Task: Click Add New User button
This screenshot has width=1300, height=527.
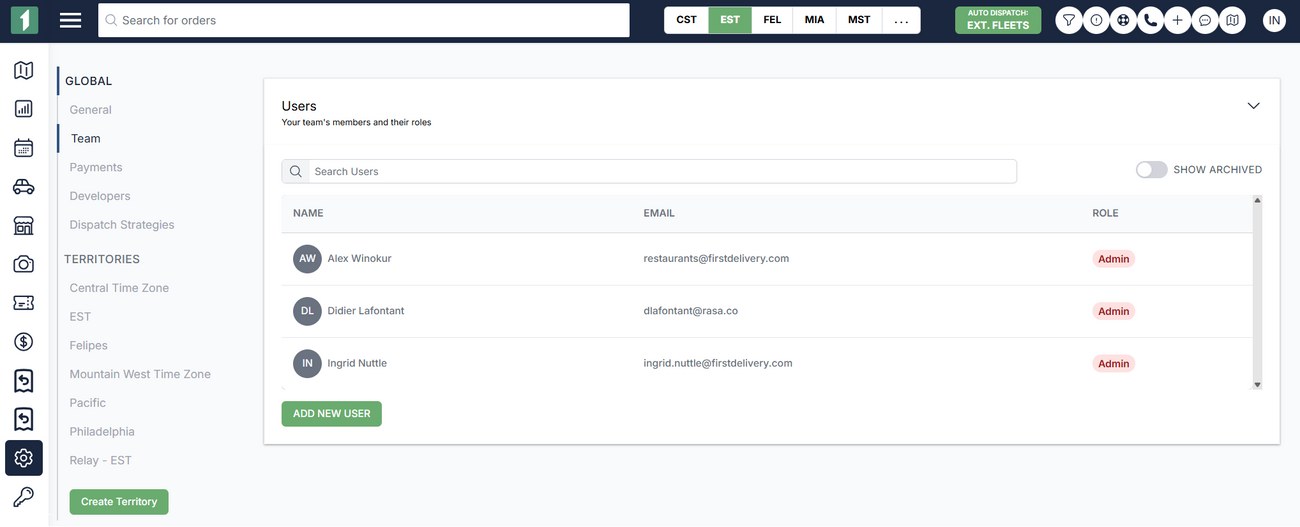Action: click(x=332, y=413)
